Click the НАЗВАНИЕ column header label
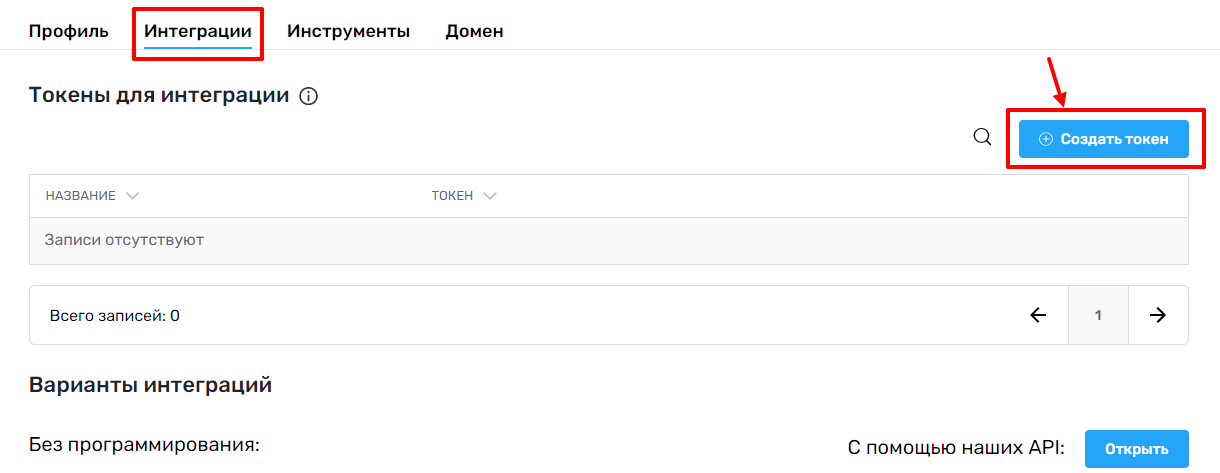 81,196
